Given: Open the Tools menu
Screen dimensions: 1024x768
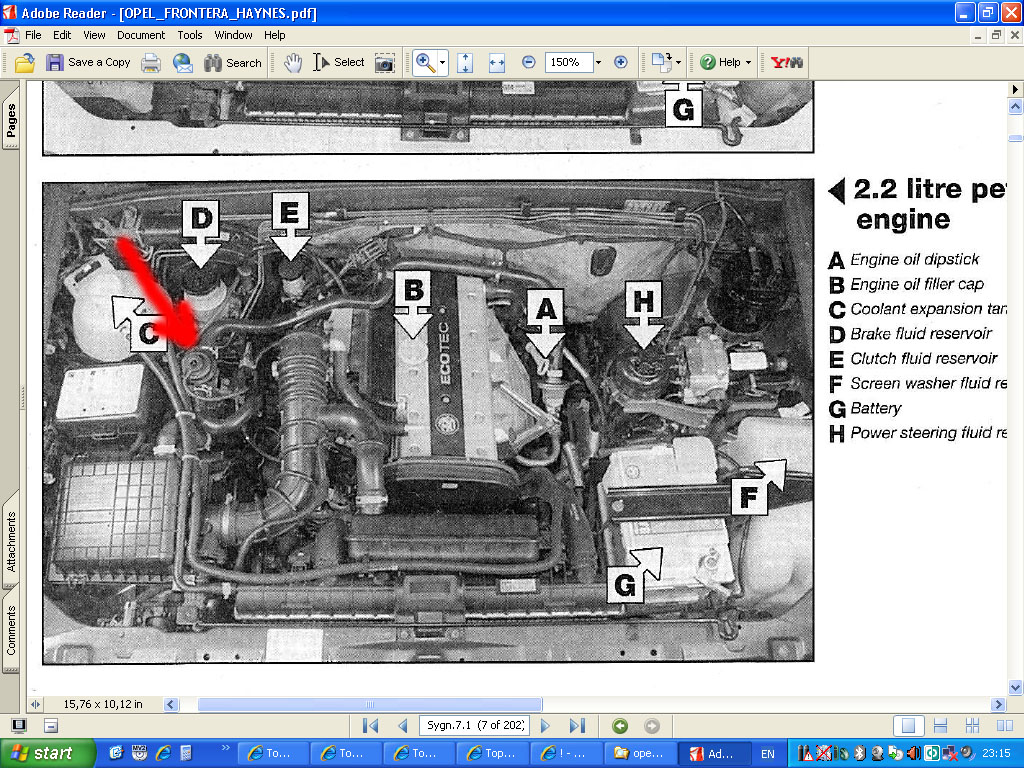Looking at the screenshot, I should pos(190,35).
